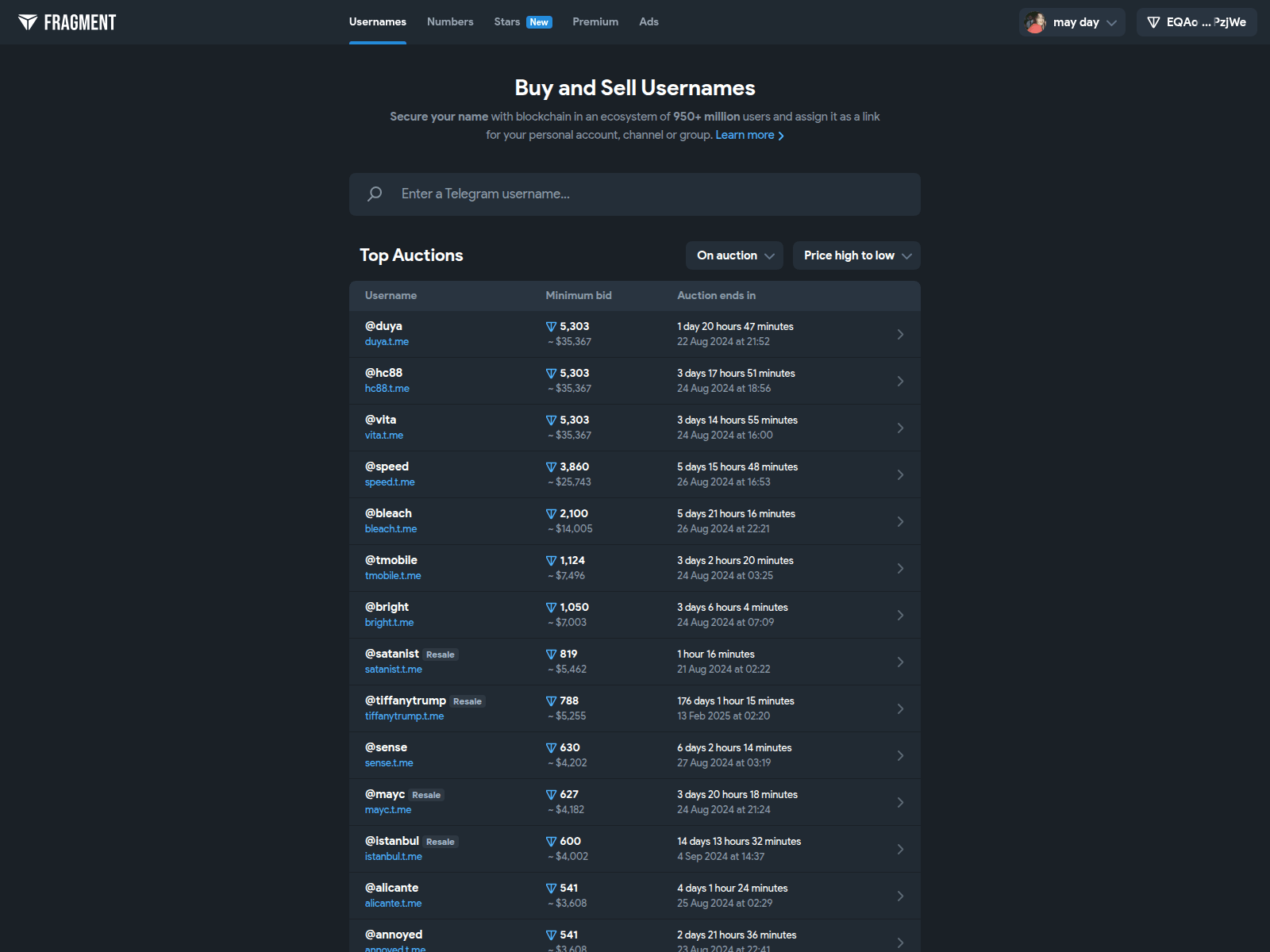The image size is (1270, 952).
Task: Click the @vita username text
Action: (380, 420)
